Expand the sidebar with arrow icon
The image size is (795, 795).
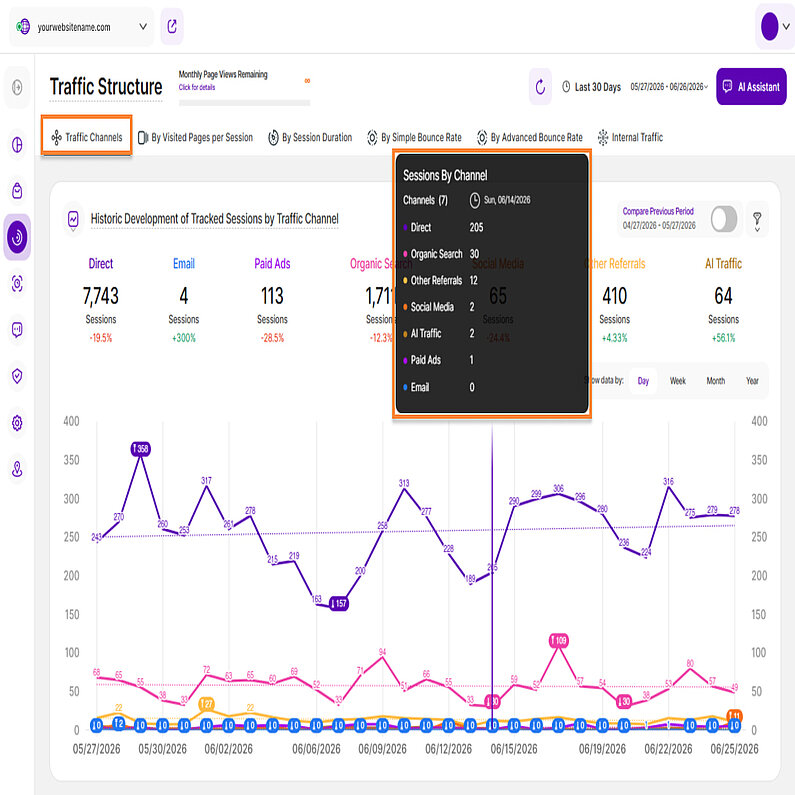coord(17,87)
